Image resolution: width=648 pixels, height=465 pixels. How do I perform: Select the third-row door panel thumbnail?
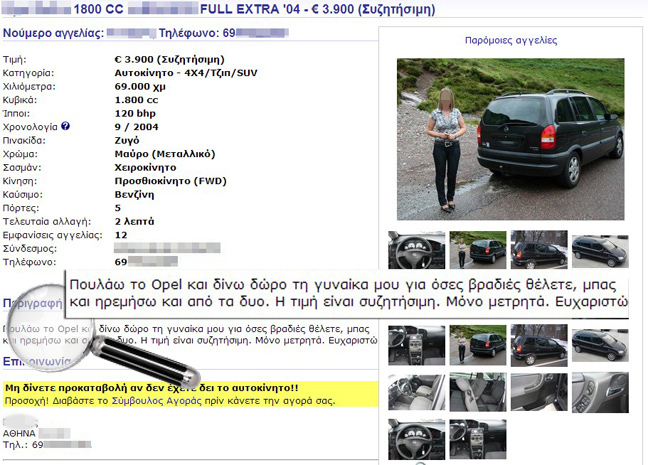coord(539,392)
